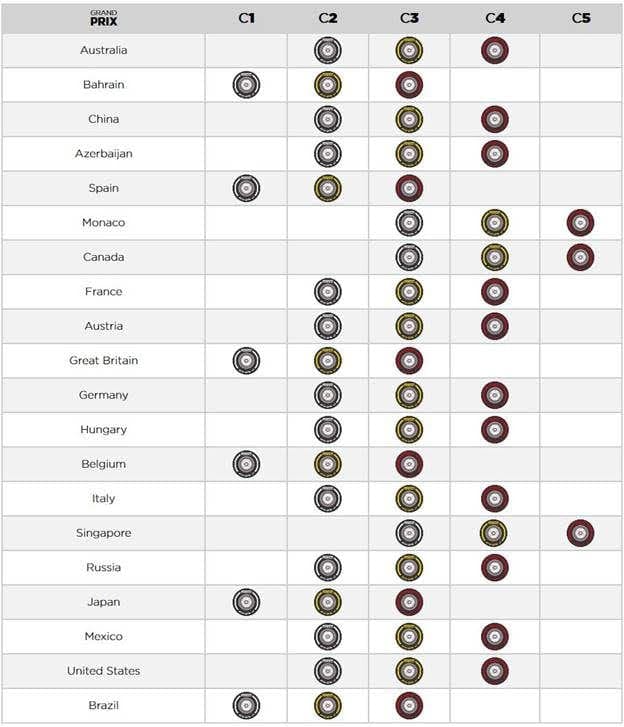Screen dimensions: 624x727
Task: Select the red C3 tyre for Japan
Action: (409, 602)
